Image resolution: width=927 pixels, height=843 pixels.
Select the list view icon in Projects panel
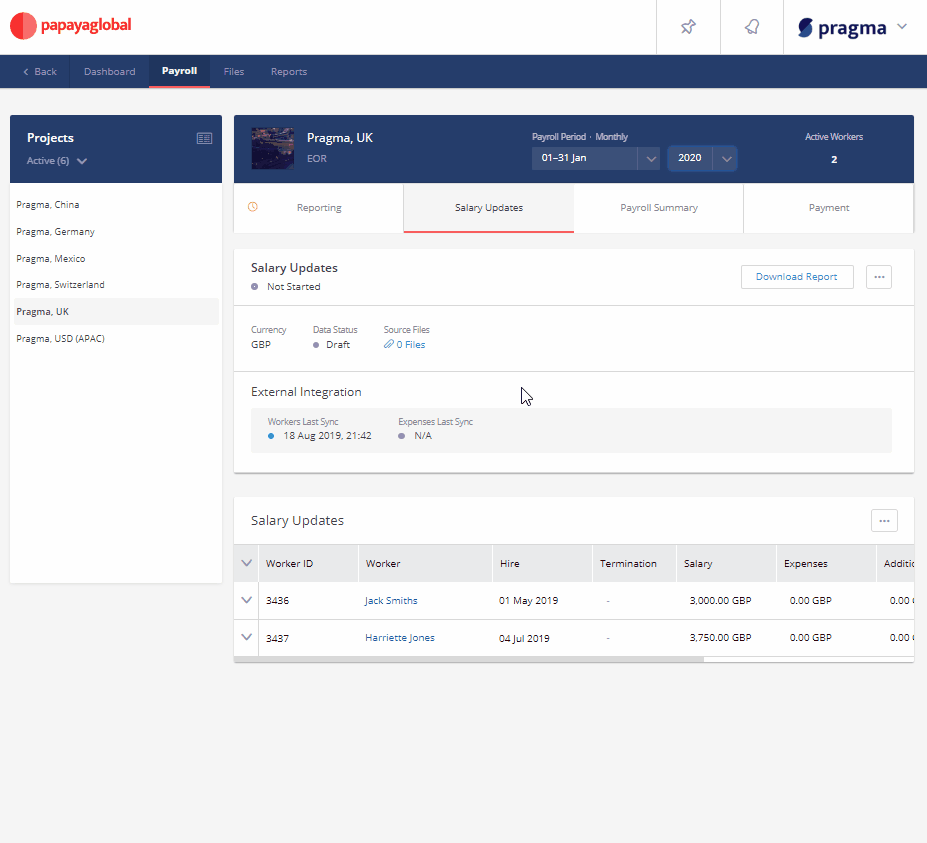pyautogui.click(x=206, y=138)
